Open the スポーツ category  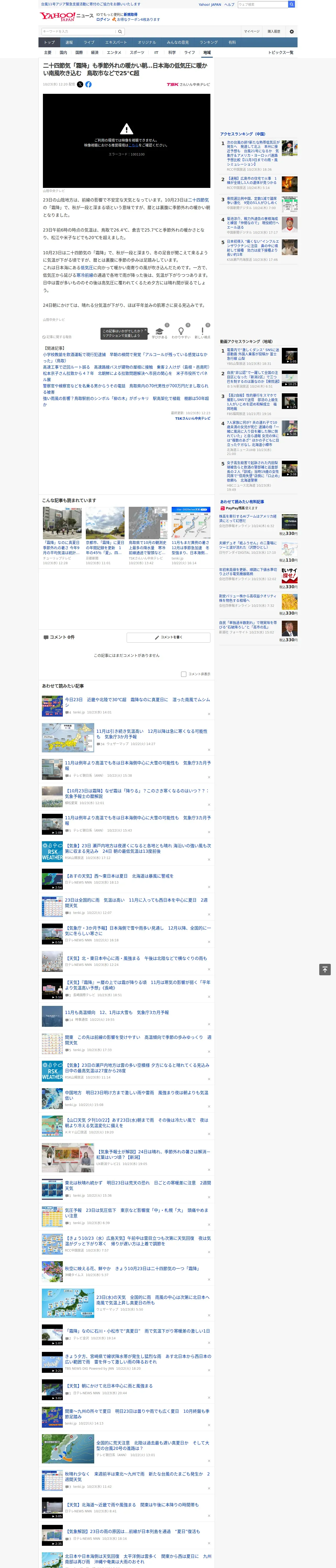(x=137, y=52)
